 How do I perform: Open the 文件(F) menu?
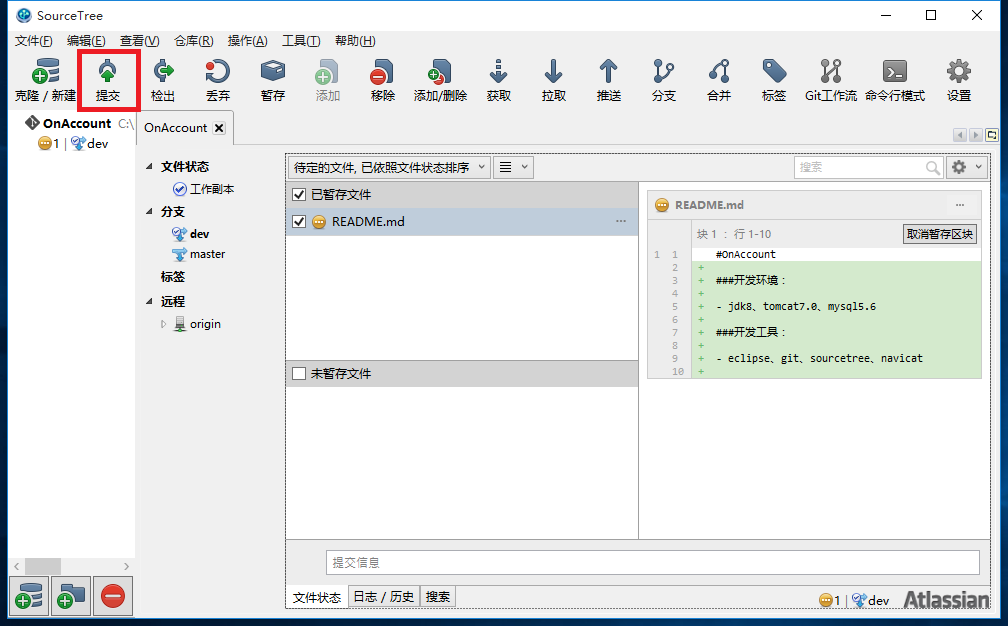33,40
